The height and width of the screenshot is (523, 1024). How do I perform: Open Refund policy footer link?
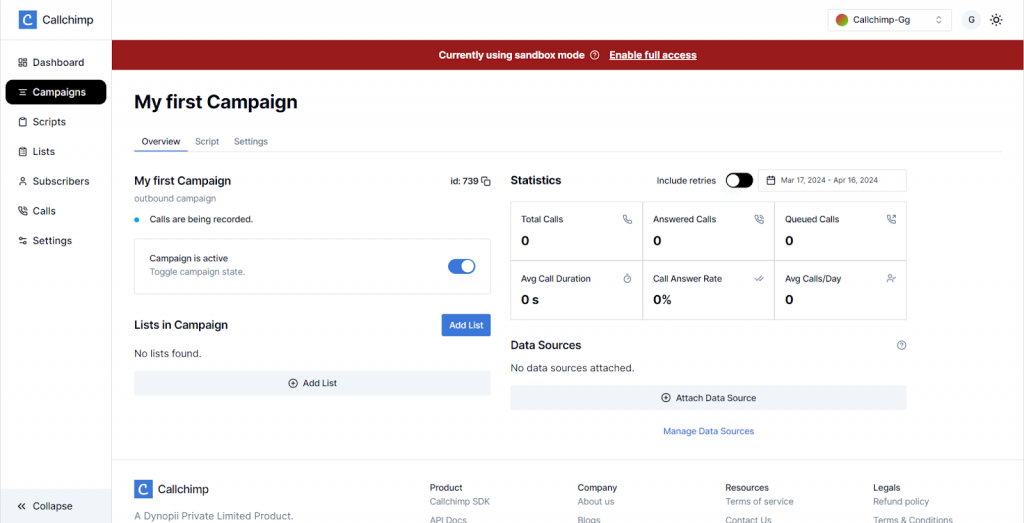click(901, 502)
